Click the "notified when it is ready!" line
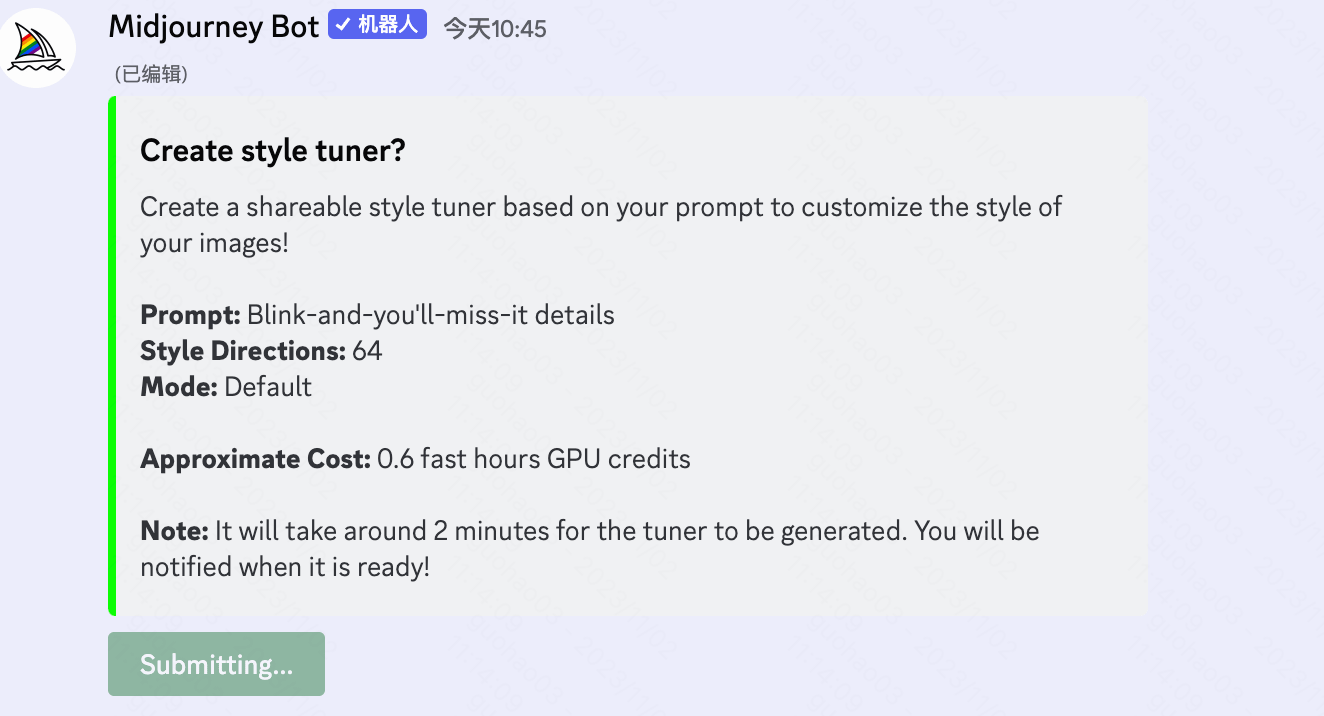 [x=285, y=568]
